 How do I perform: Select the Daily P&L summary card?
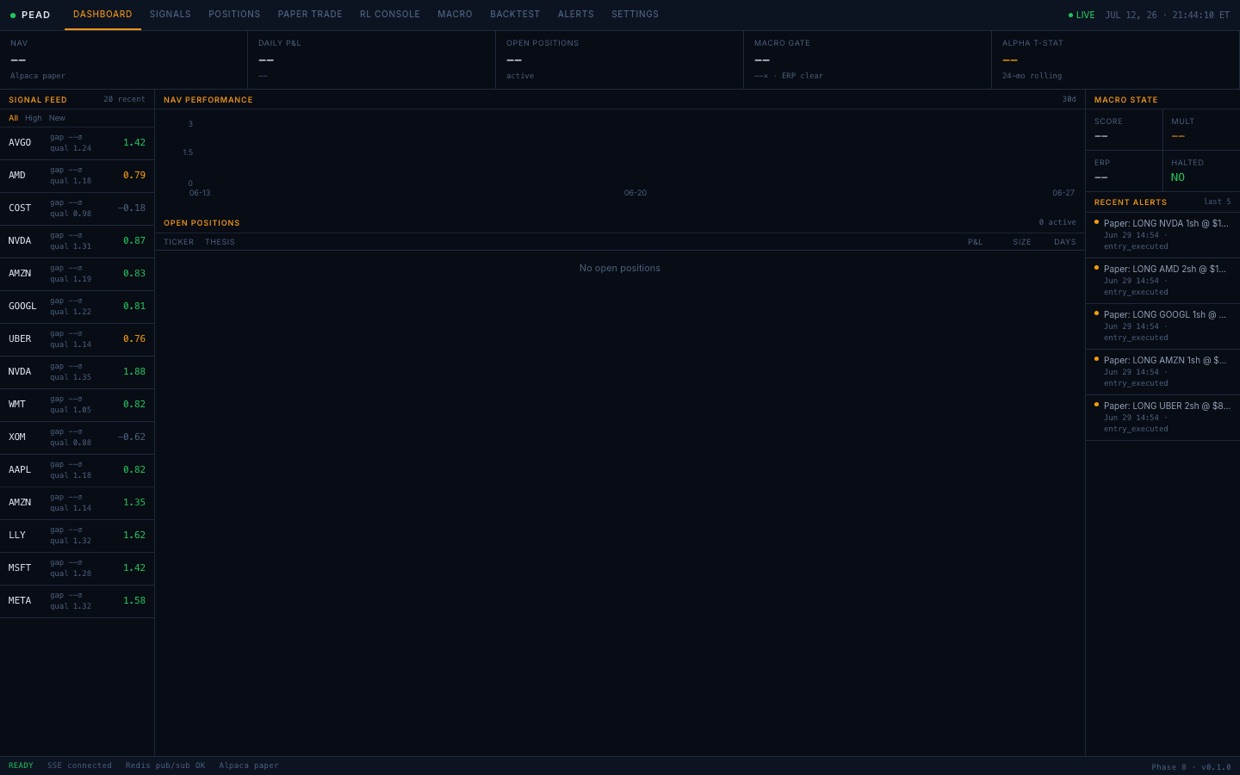tap(371, 60)
